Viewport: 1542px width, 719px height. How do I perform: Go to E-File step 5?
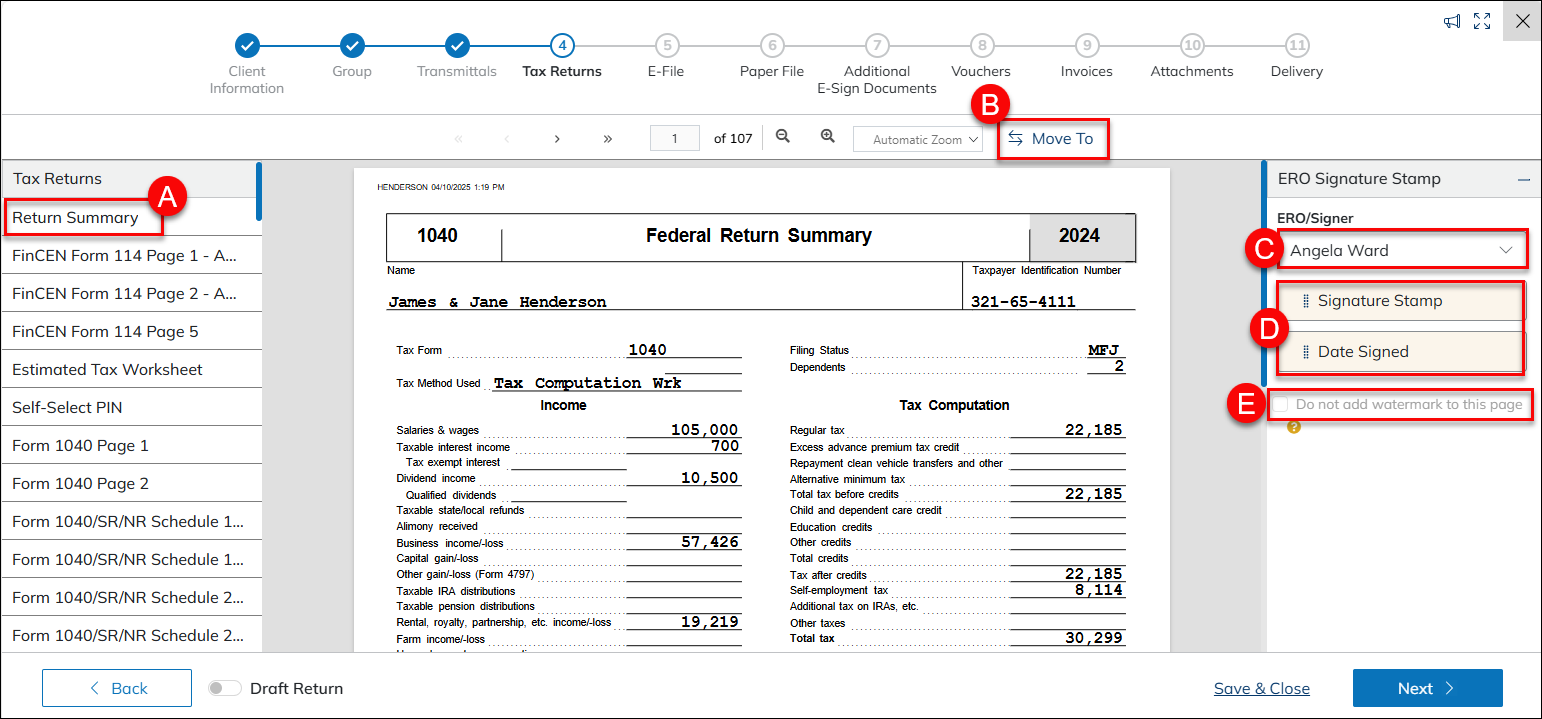click(666, 46)
